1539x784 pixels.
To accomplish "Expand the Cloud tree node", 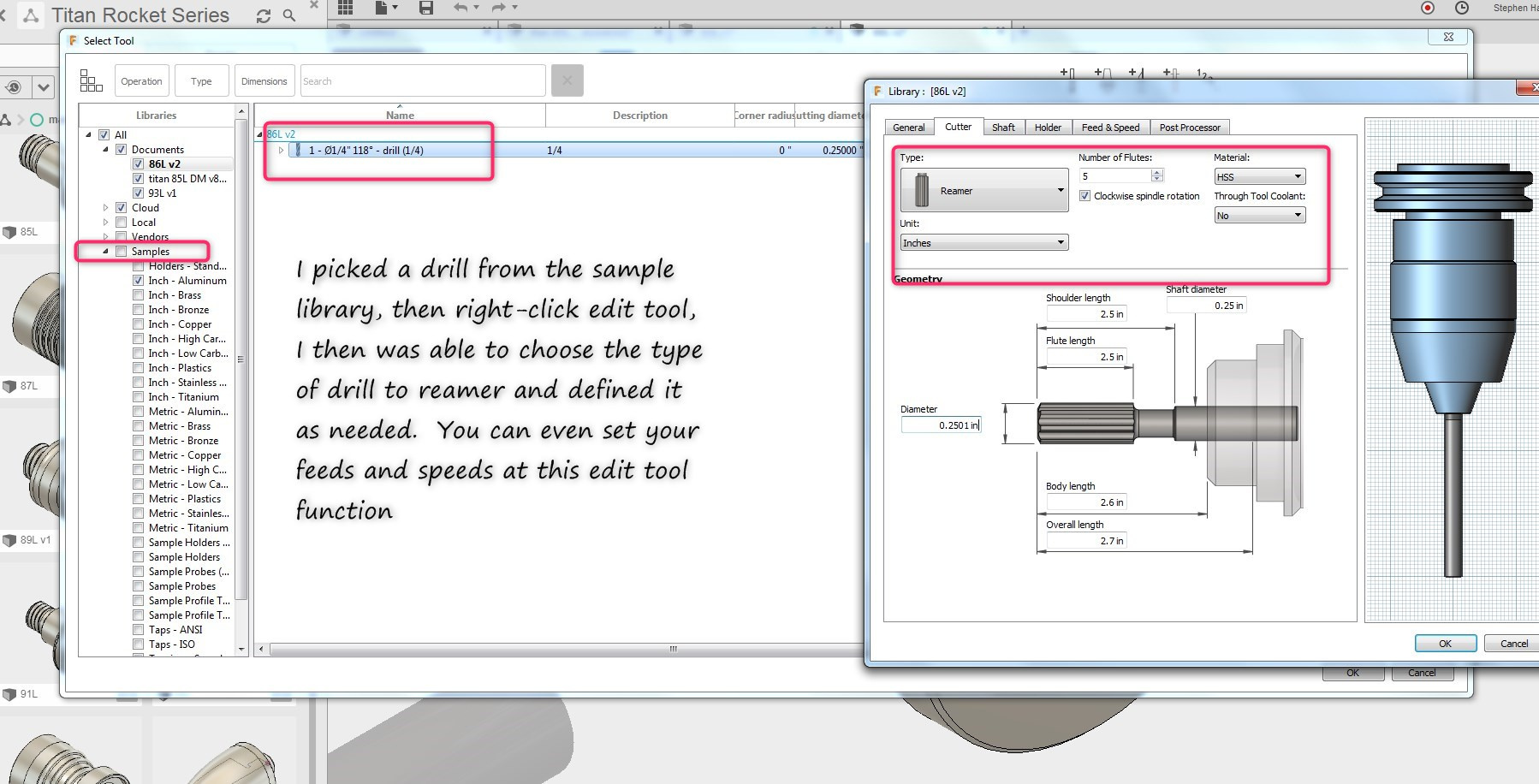I will tap(106, 208).
